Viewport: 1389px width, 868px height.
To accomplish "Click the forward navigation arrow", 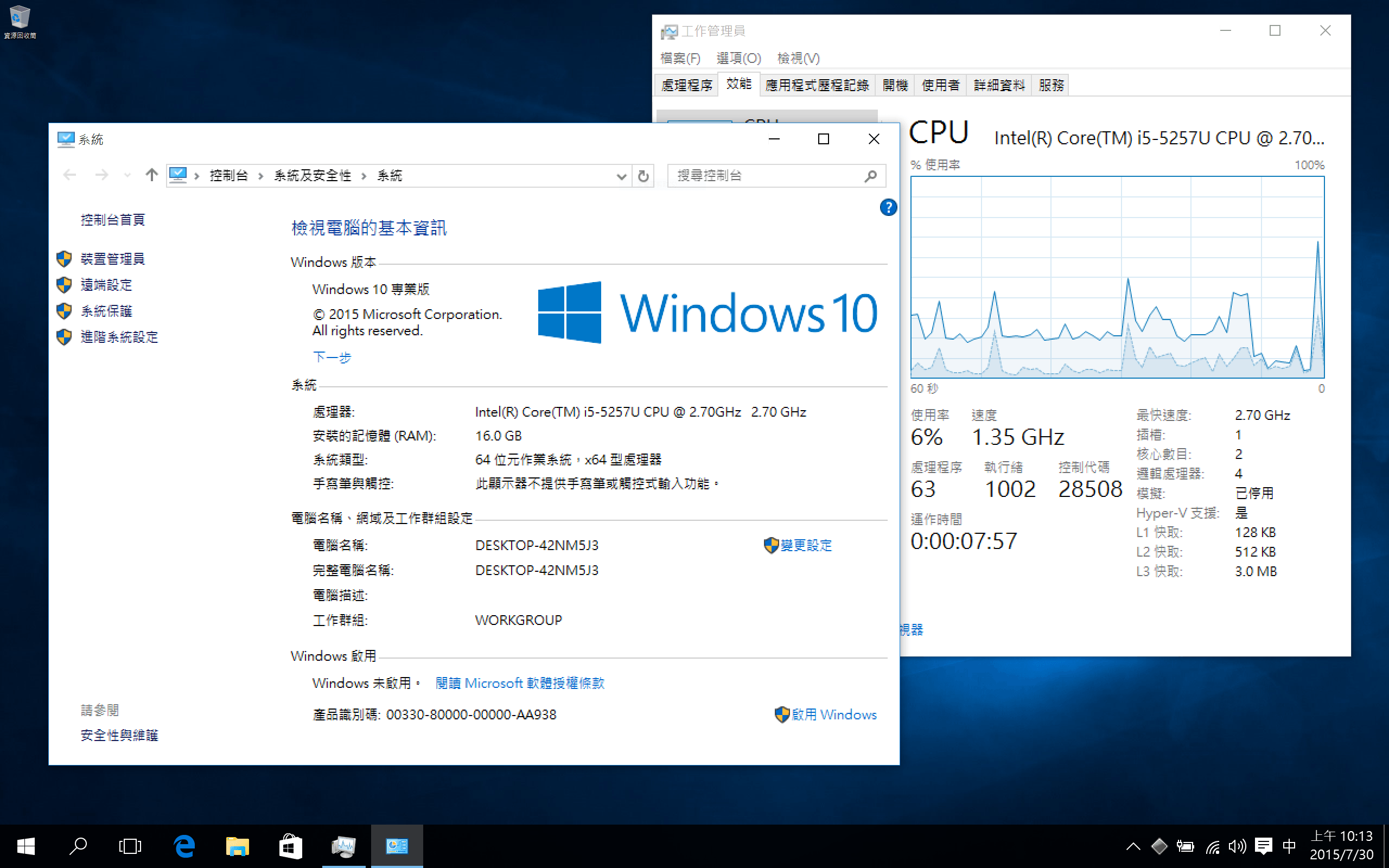I will [x=101, y=175].
